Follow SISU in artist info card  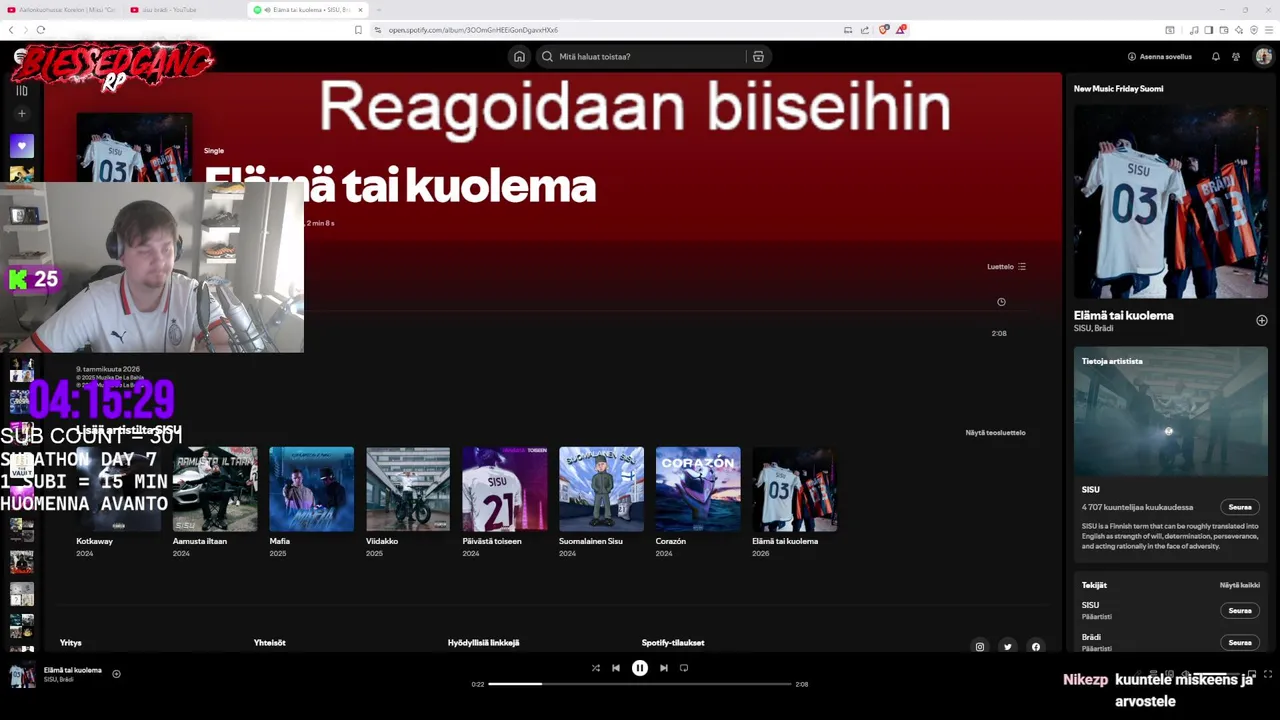click(1240, 507)
